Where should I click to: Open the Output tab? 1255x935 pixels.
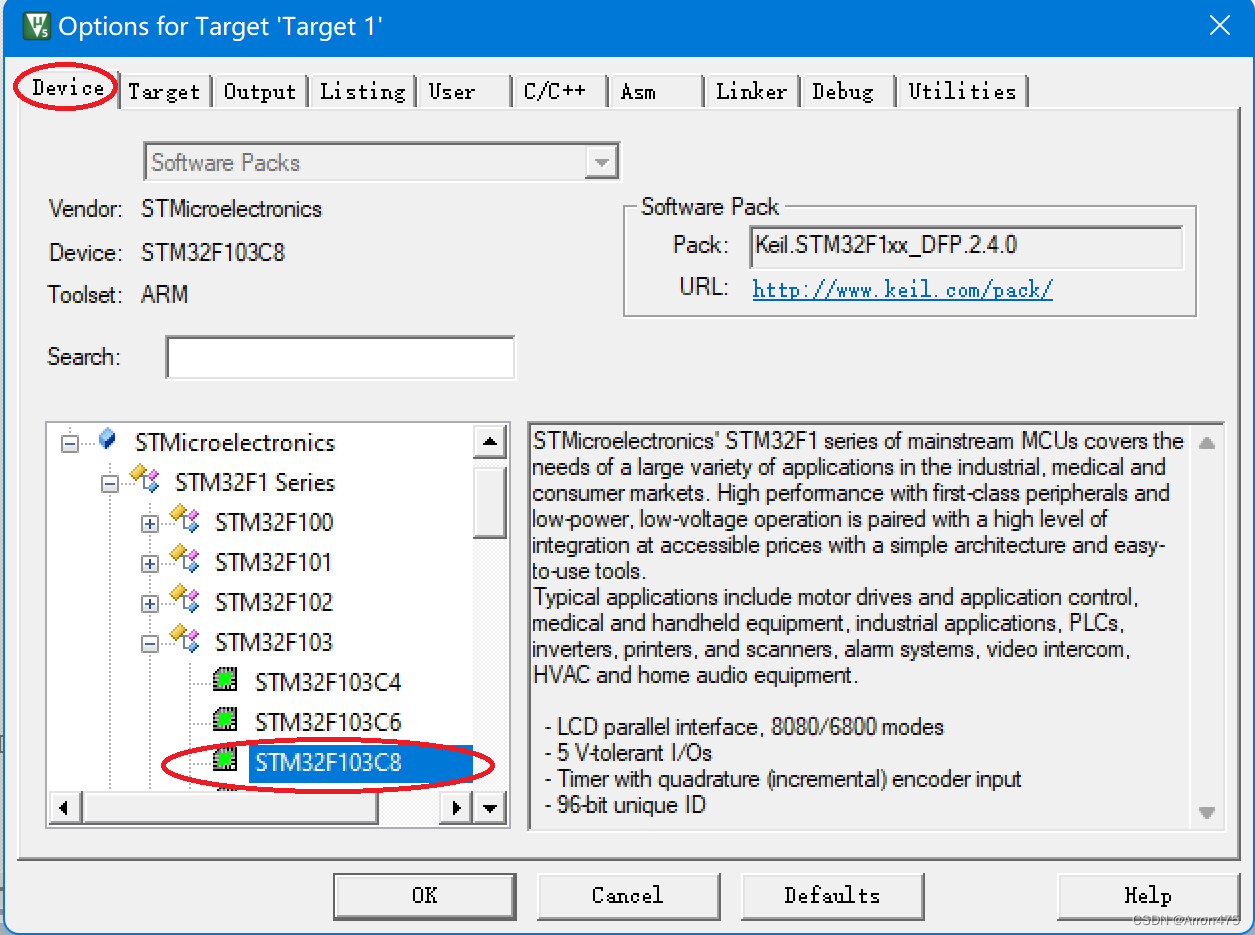(260, 92)
